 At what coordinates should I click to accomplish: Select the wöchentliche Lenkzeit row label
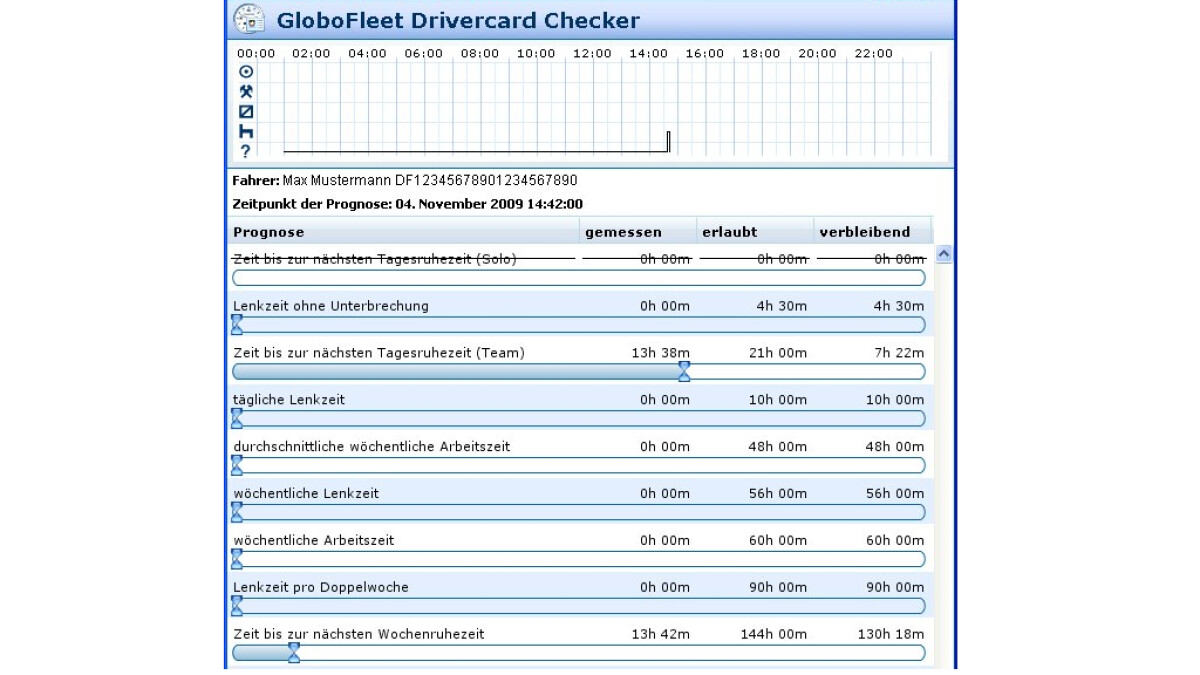306,494
